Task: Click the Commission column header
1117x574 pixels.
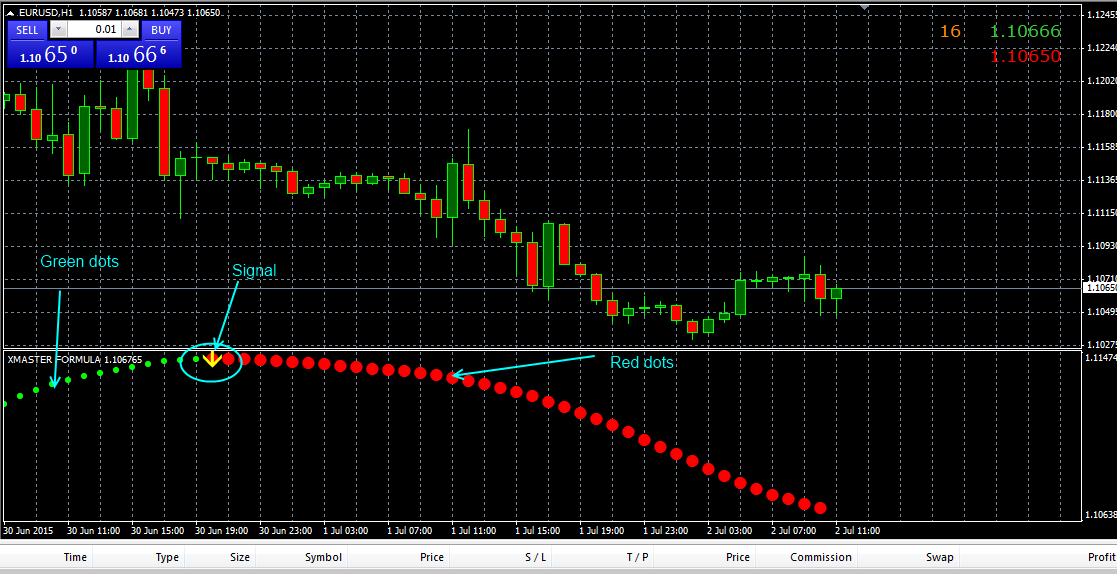Action: 820,557
